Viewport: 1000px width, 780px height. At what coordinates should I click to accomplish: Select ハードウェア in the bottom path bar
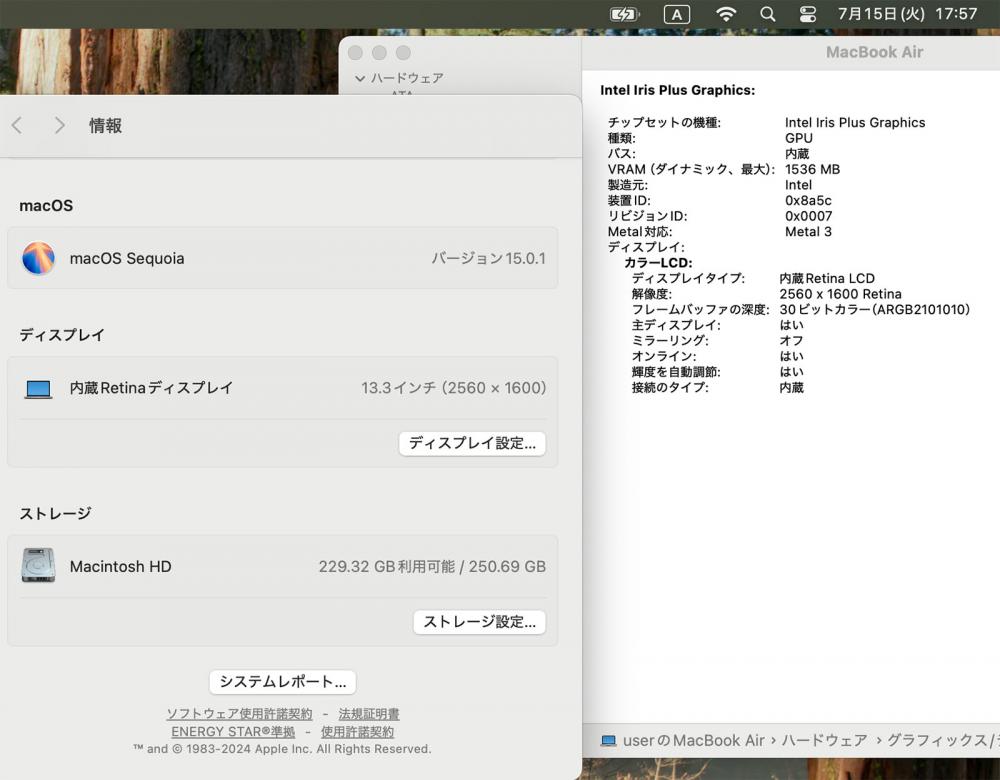coord(824,740)
